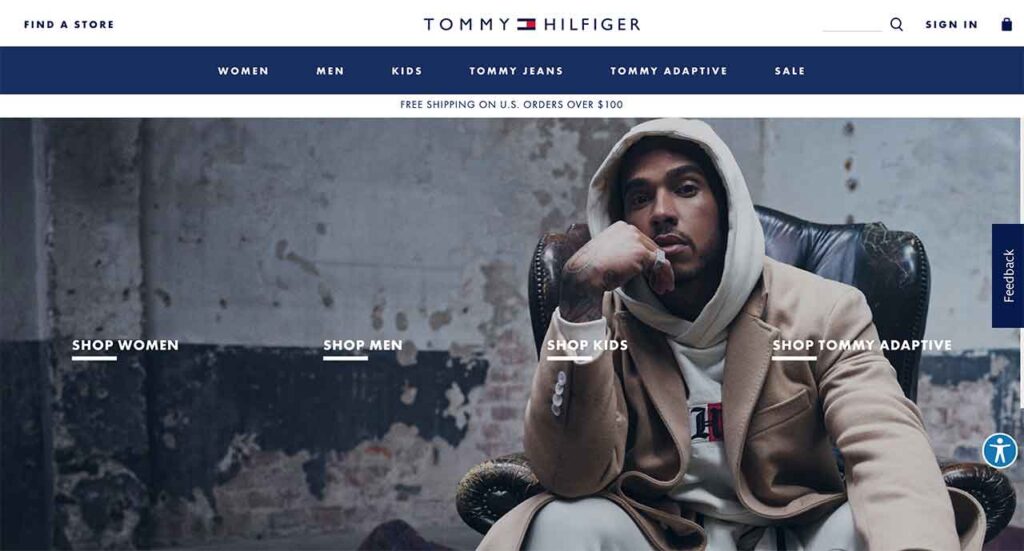
Task: Click the Sign In link
Action: (952, 24)
